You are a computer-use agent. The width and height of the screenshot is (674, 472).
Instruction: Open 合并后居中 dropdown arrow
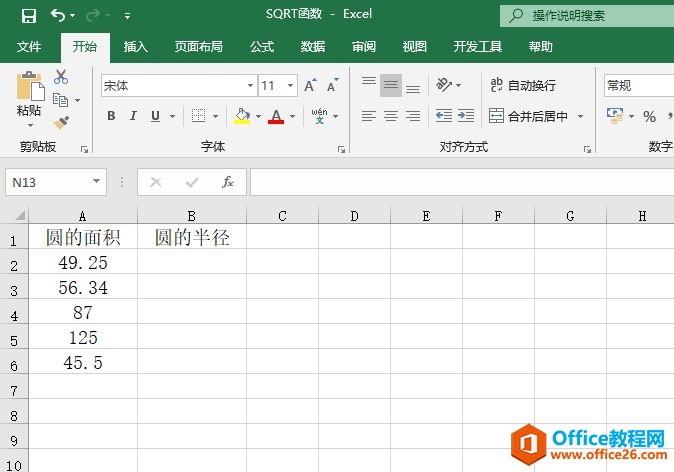[580, 116]
